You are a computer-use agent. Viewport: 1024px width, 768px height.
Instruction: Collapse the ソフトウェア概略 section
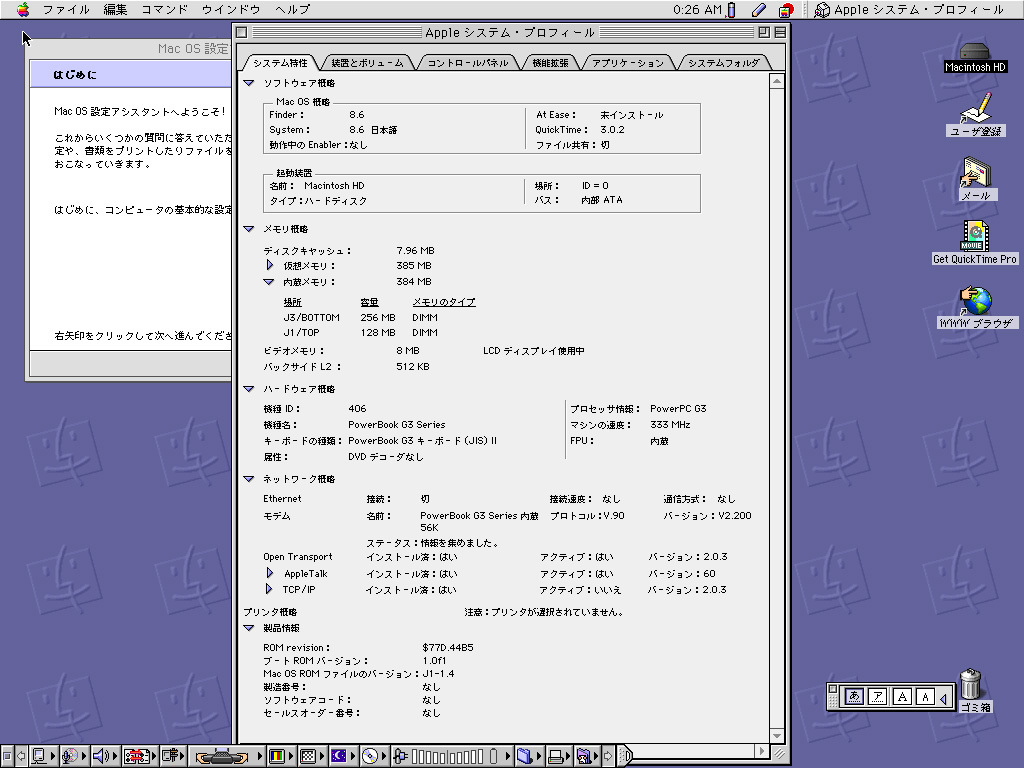tap(248, 83)
